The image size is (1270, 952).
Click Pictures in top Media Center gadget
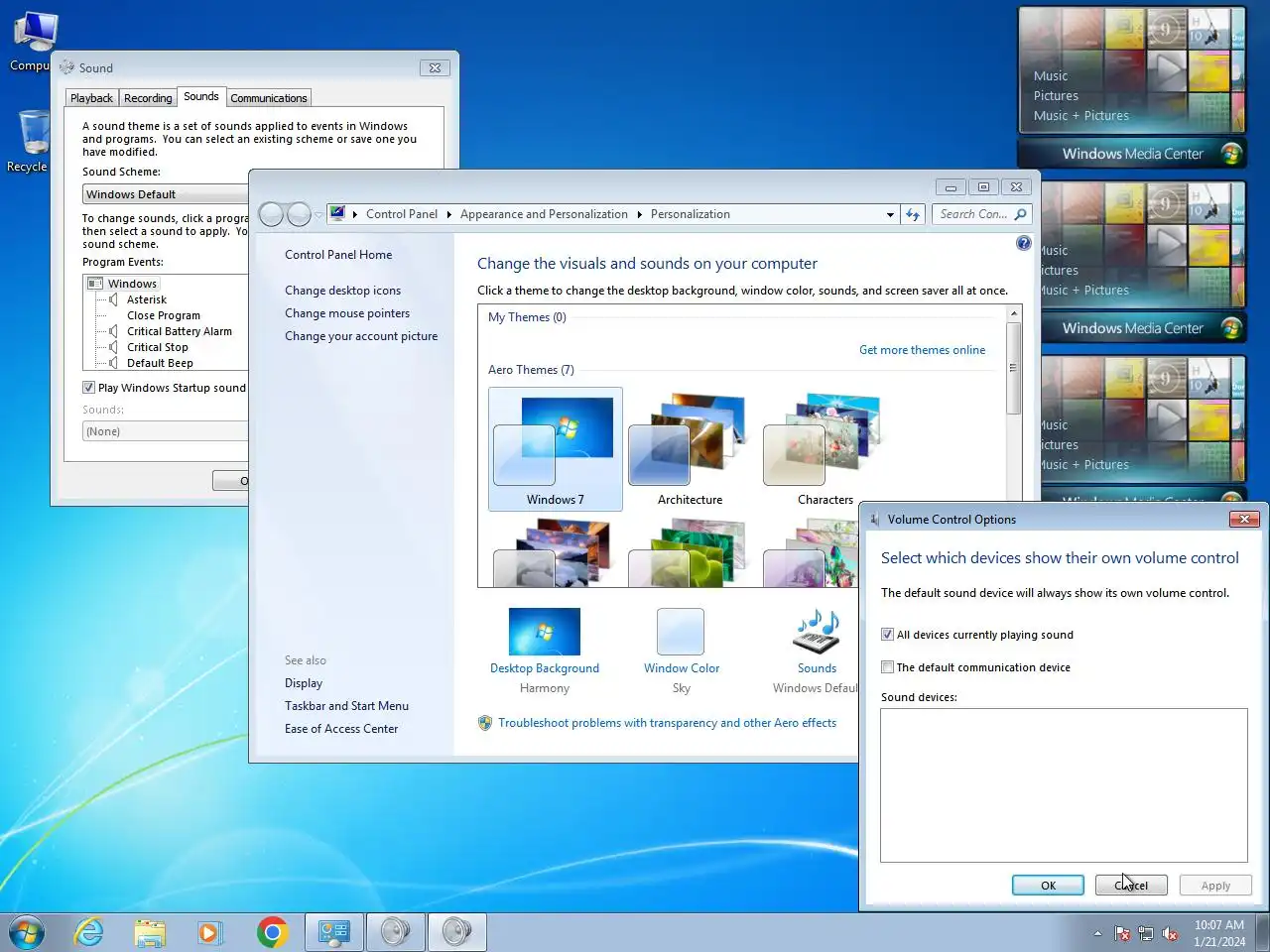click(x=1056, y=96)
